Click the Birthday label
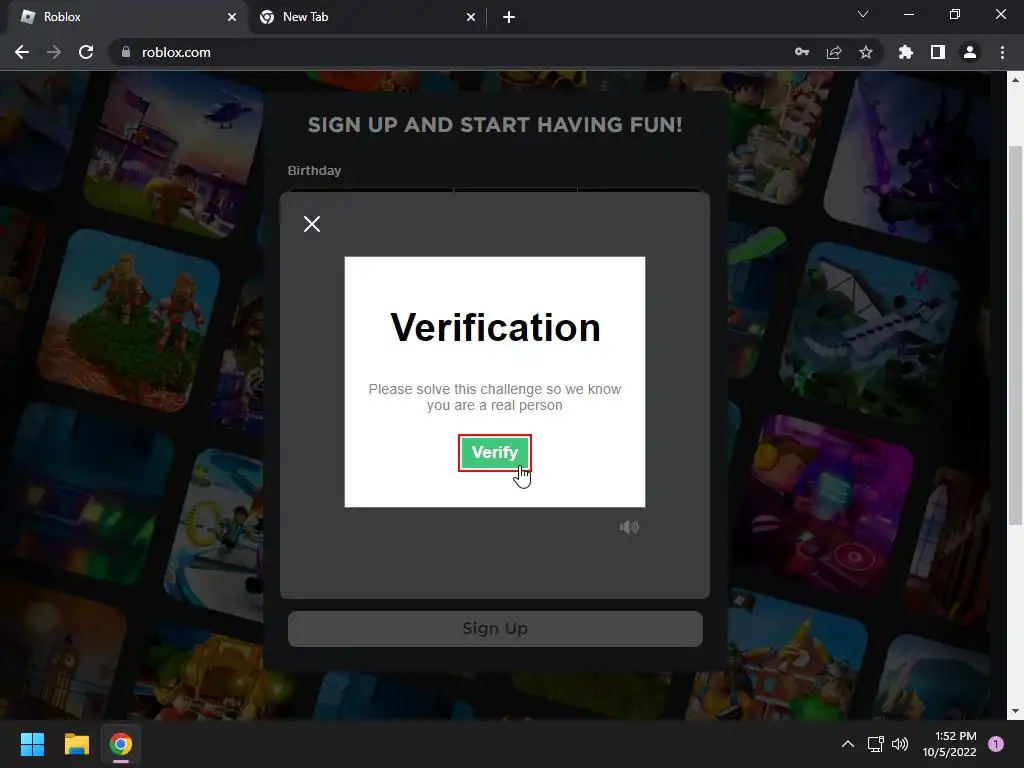 click(314, 170)
